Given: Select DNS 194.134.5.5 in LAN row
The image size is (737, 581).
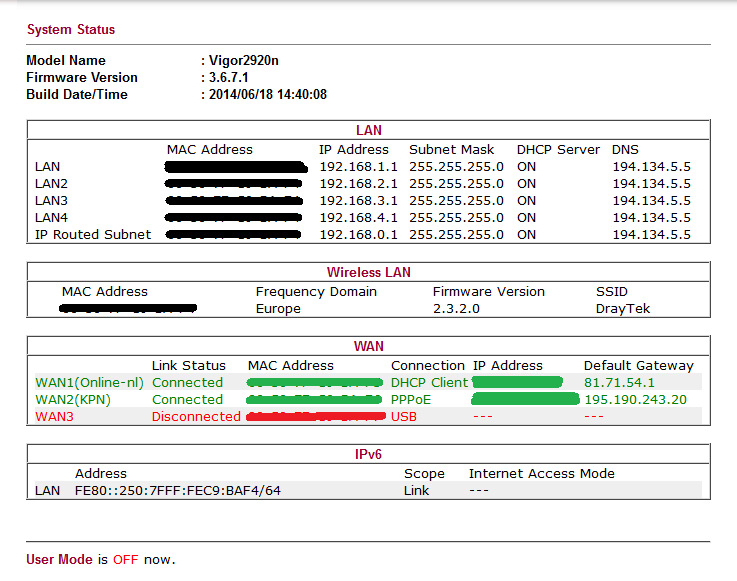Looking at the screenshot, I should point(651,167).
